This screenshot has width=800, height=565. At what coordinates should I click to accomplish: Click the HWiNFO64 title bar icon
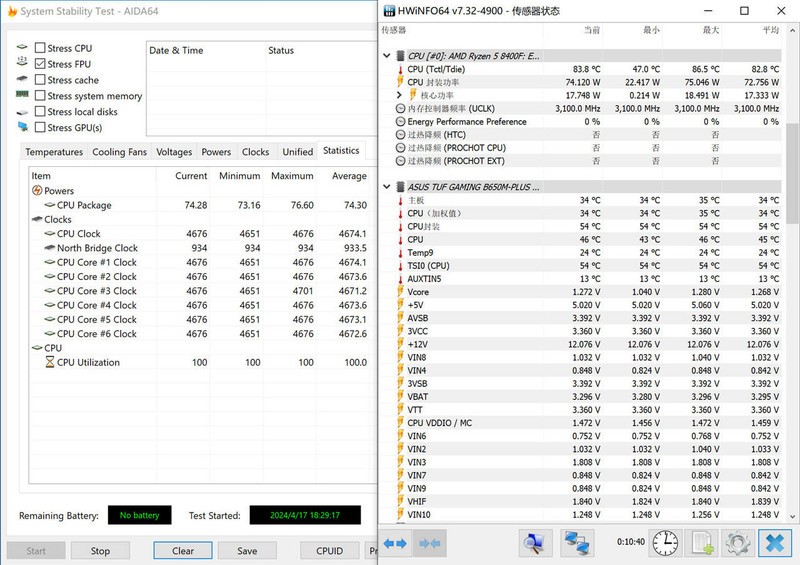click(x=389, y=11)
